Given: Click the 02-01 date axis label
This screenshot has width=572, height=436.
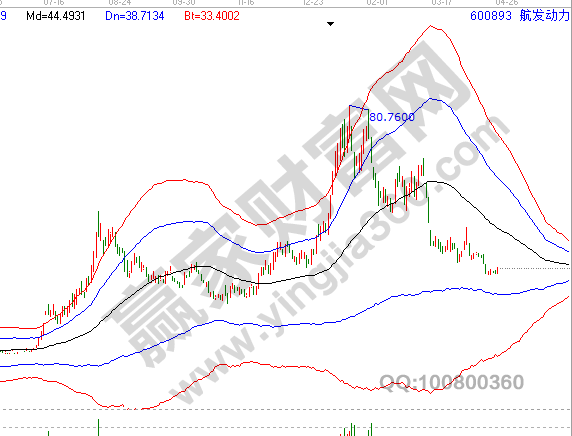Looking at the screenshot, I should coord(377,3).
